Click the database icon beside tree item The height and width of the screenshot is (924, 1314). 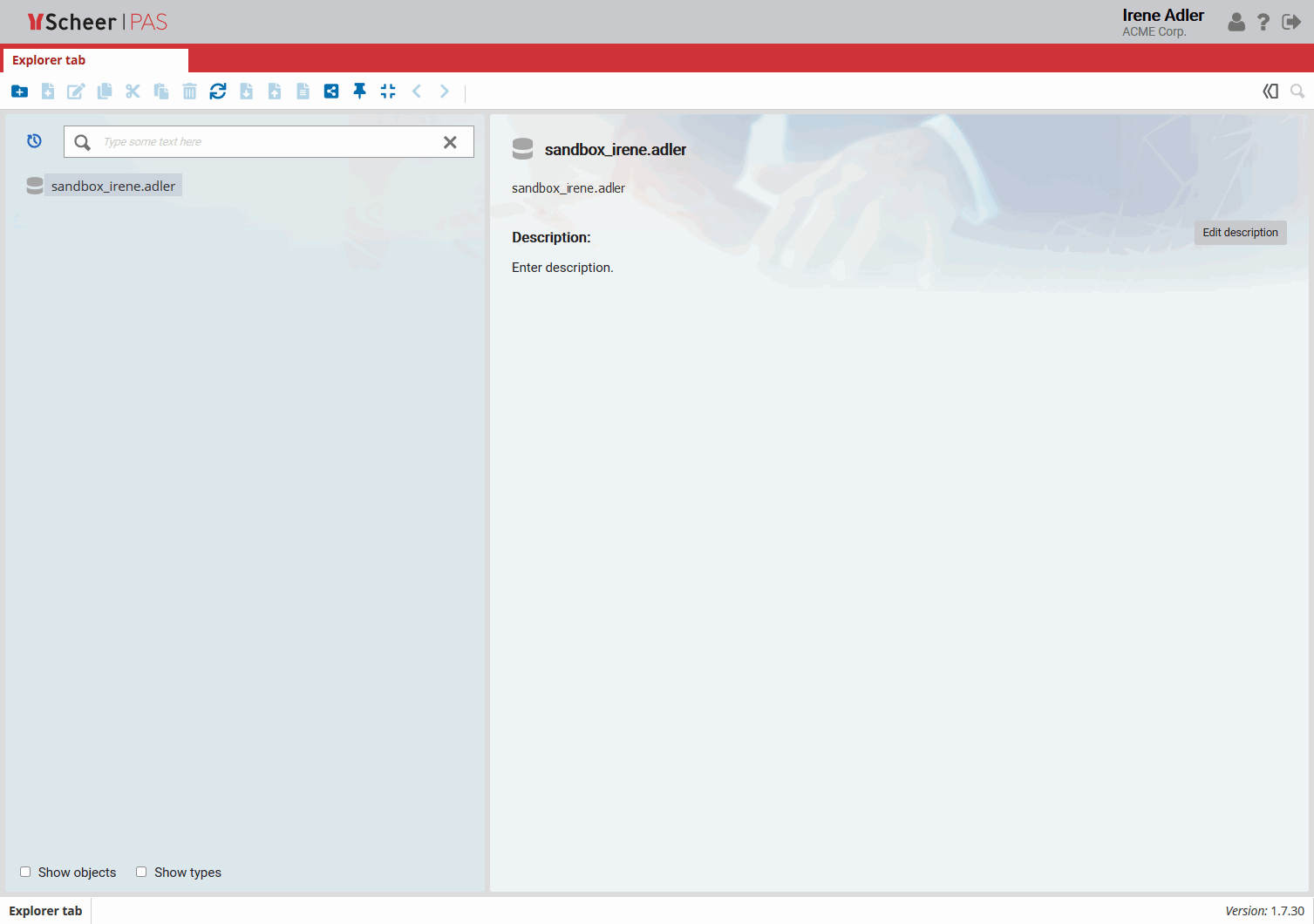pos(35,186)
